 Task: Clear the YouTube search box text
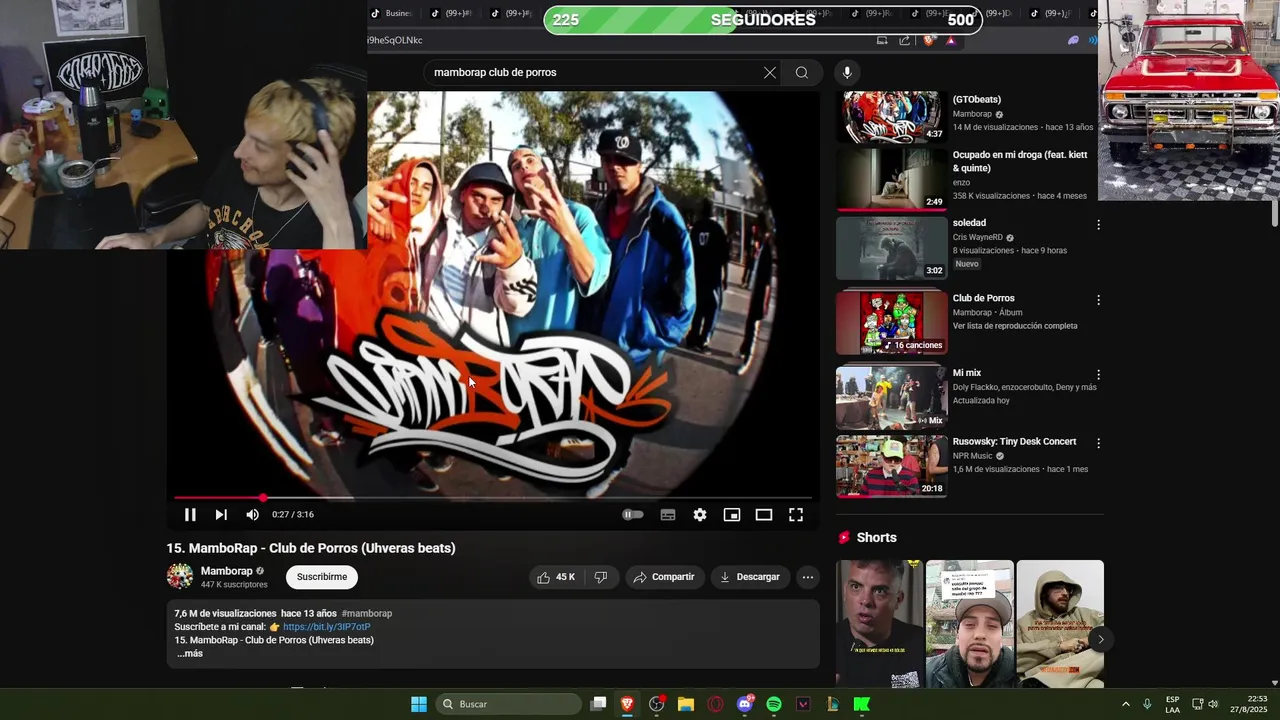770,73
